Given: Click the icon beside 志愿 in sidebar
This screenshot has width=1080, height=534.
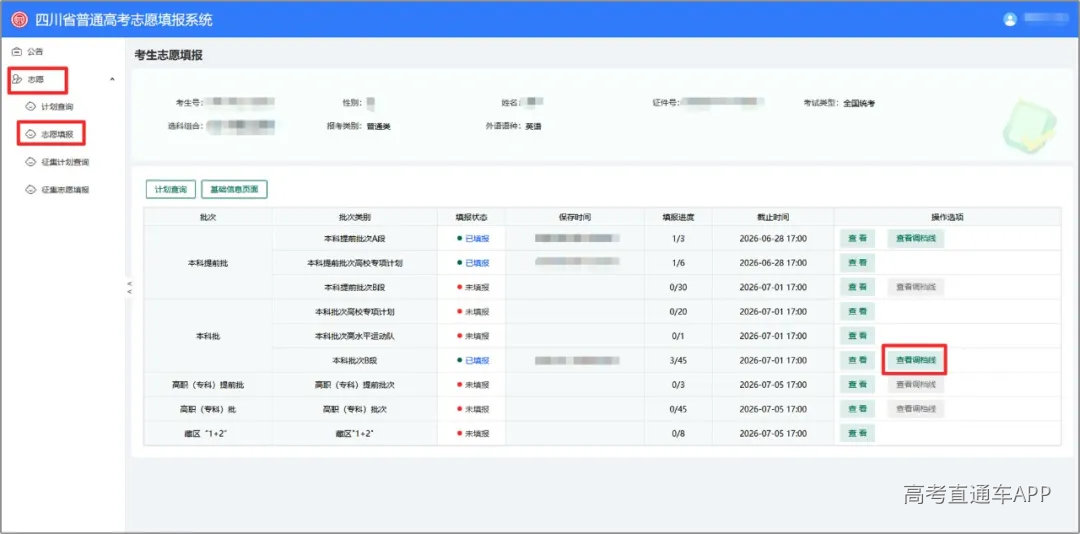Looking at the screenshot, I should 17,80.
